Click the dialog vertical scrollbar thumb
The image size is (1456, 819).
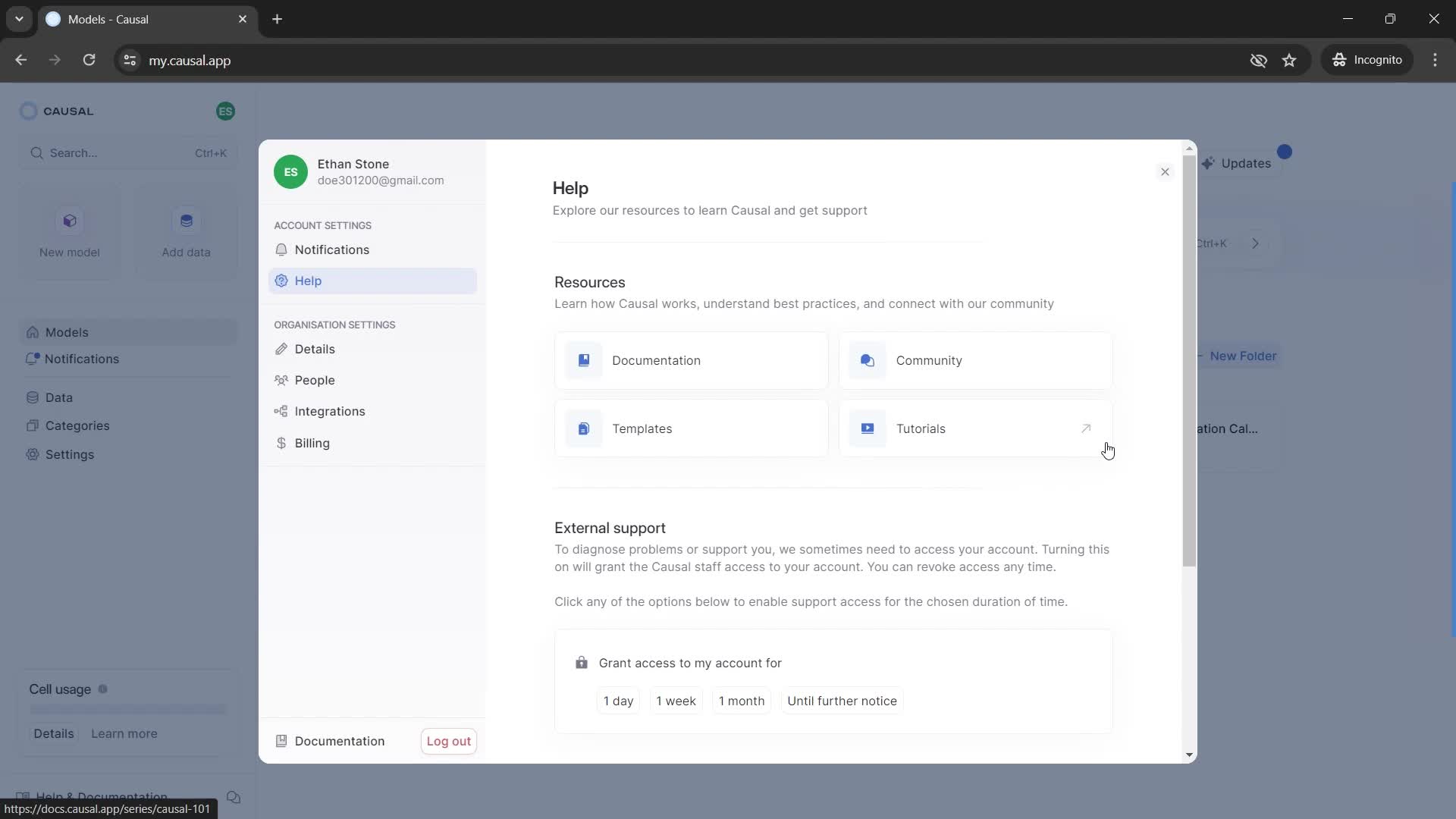pos(1189,360)
